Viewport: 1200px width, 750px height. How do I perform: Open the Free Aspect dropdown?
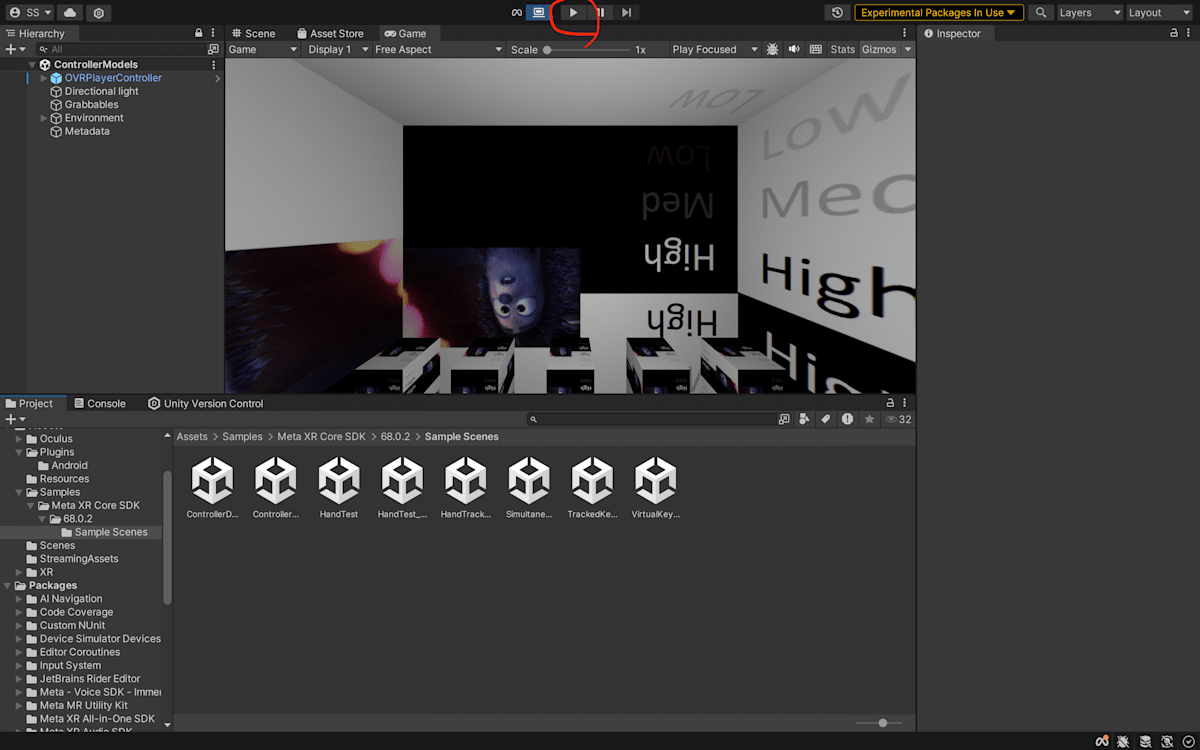click(439, 49)
